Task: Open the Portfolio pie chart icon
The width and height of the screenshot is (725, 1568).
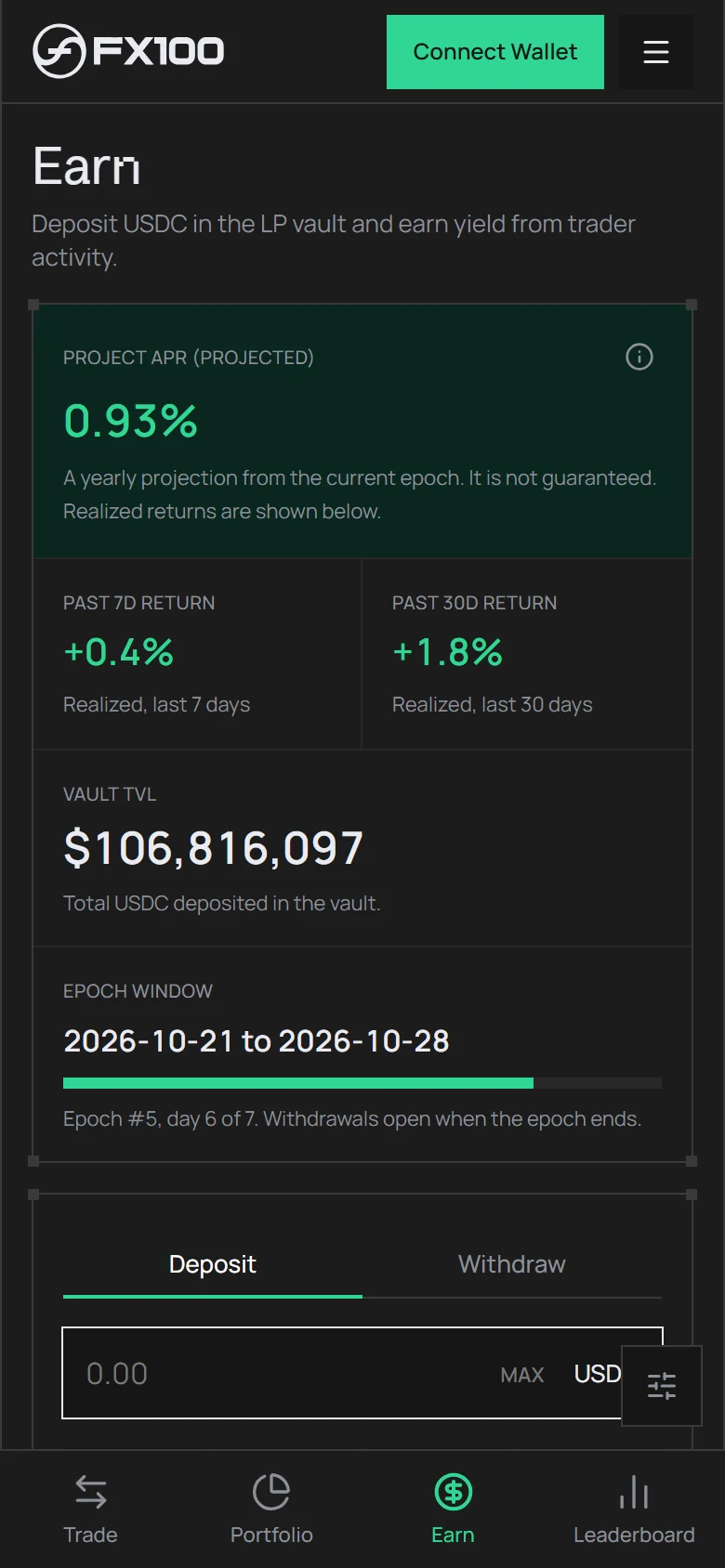Action: [271, 1493]
